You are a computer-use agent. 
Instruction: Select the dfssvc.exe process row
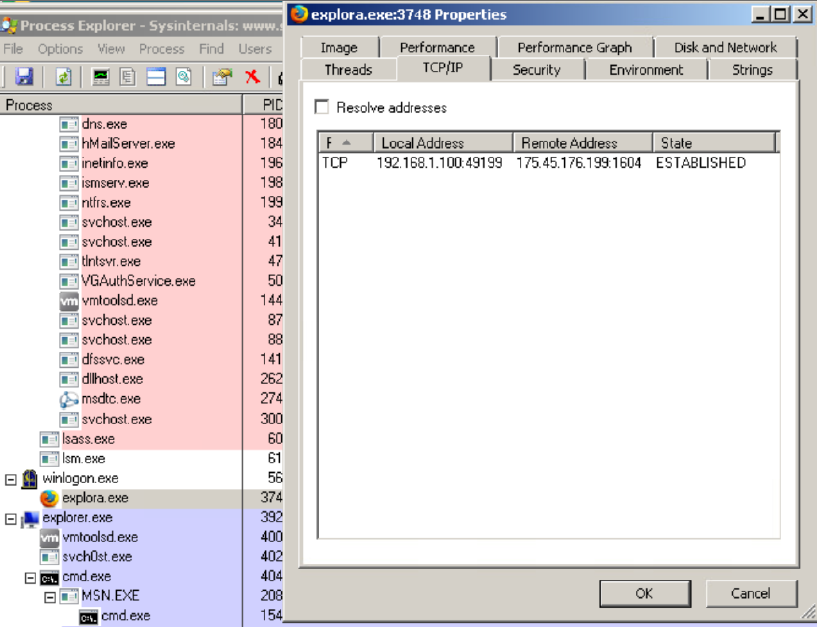[141, 360]
